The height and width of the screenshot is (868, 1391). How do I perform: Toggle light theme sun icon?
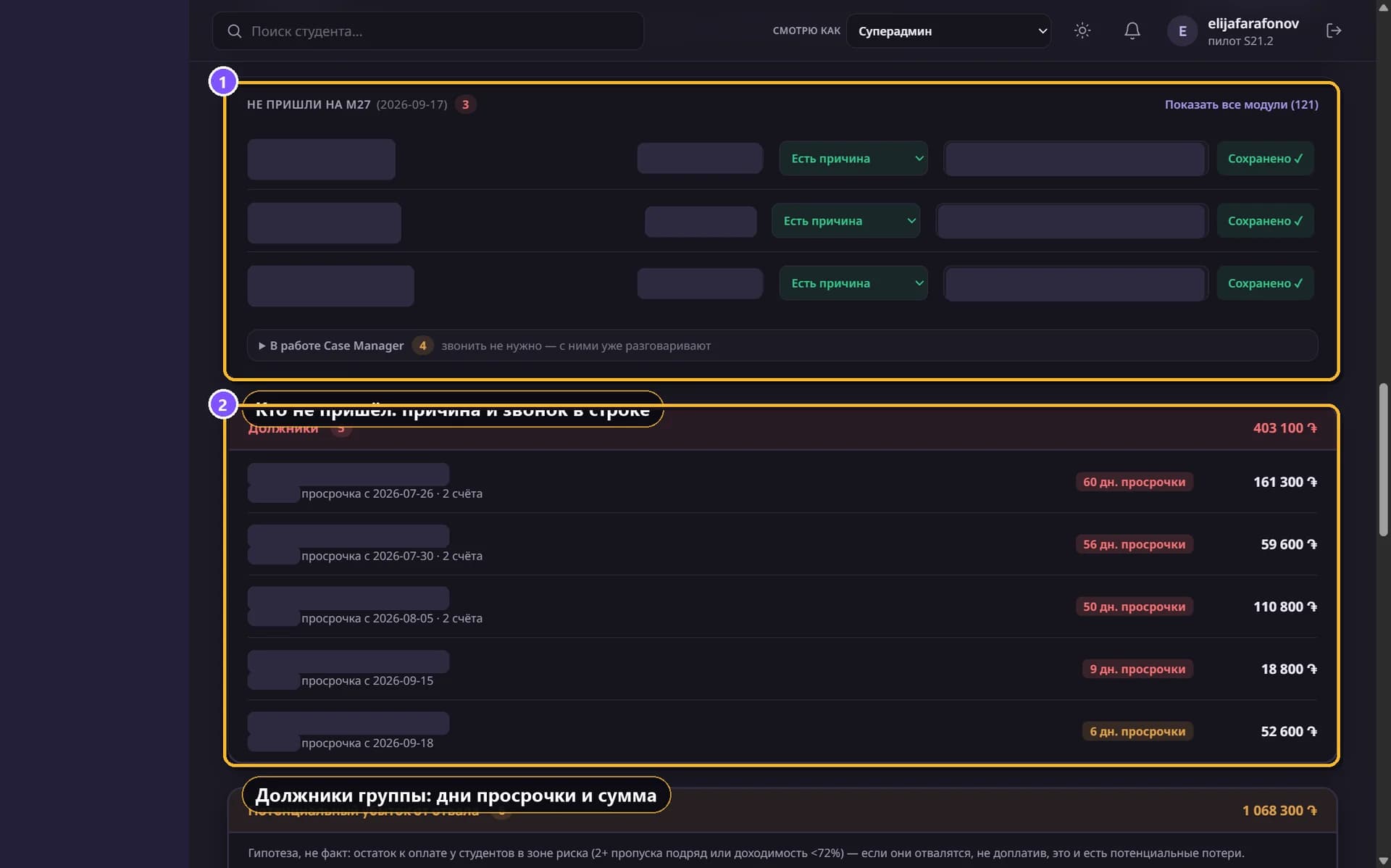tap(1082, 30)
